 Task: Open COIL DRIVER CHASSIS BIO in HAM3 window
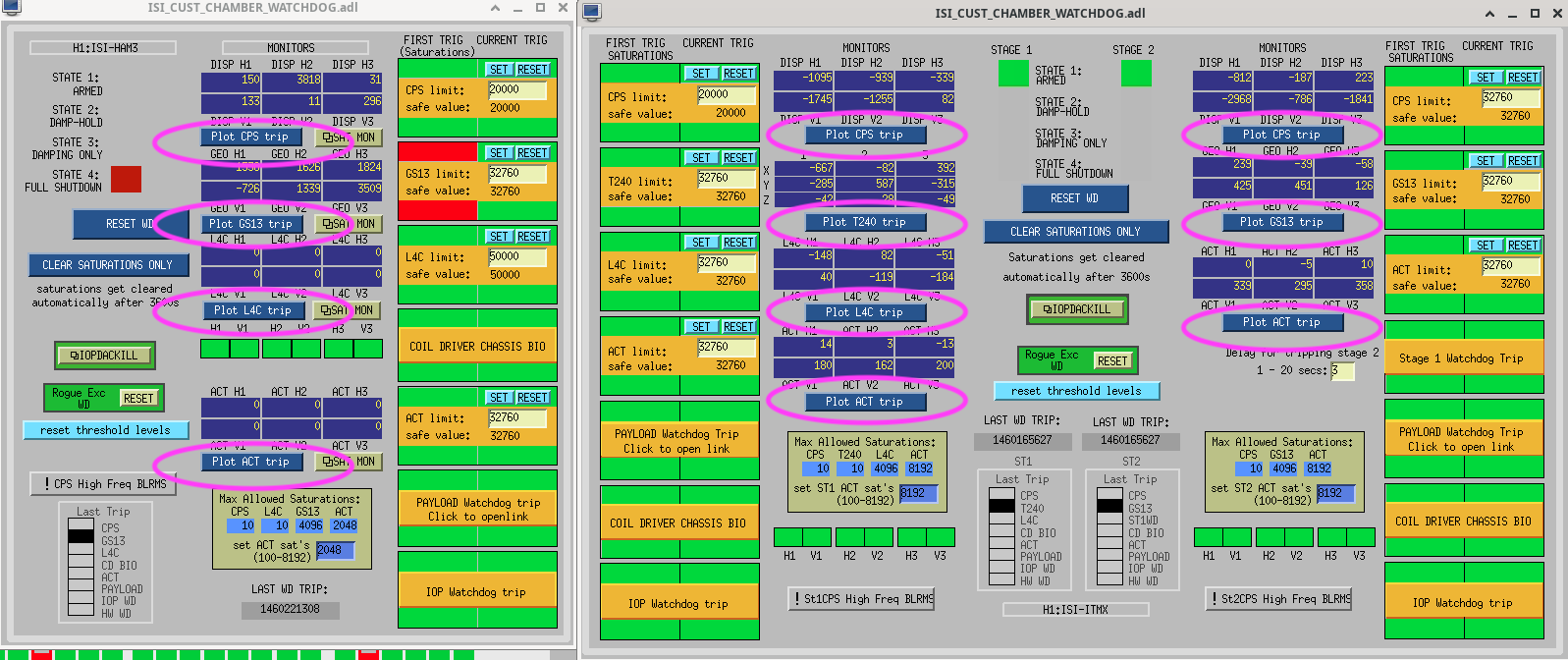[x=477, y=347]
